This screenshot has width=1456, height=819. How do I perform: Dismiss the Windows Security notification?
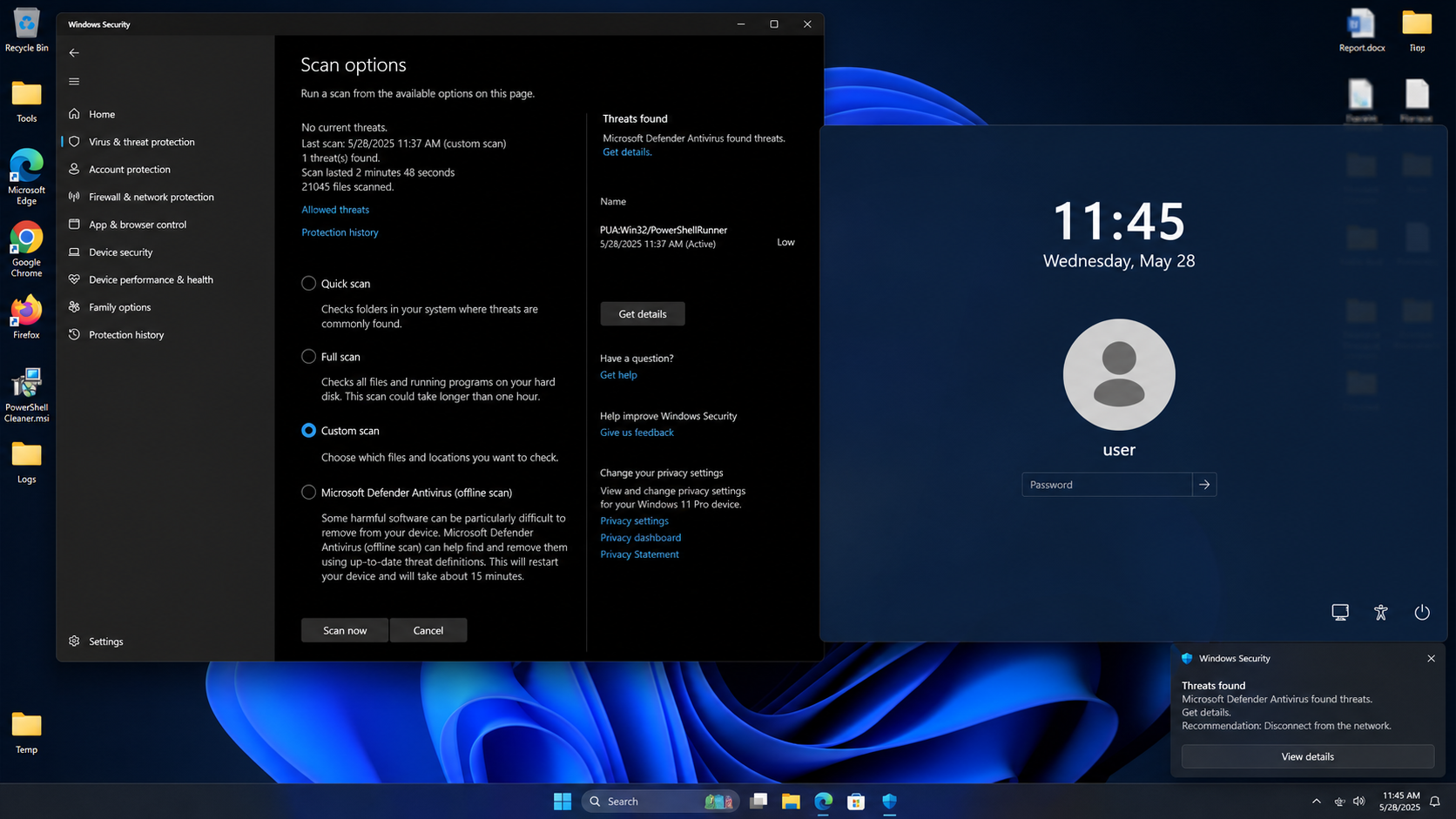coord(1431,659)
